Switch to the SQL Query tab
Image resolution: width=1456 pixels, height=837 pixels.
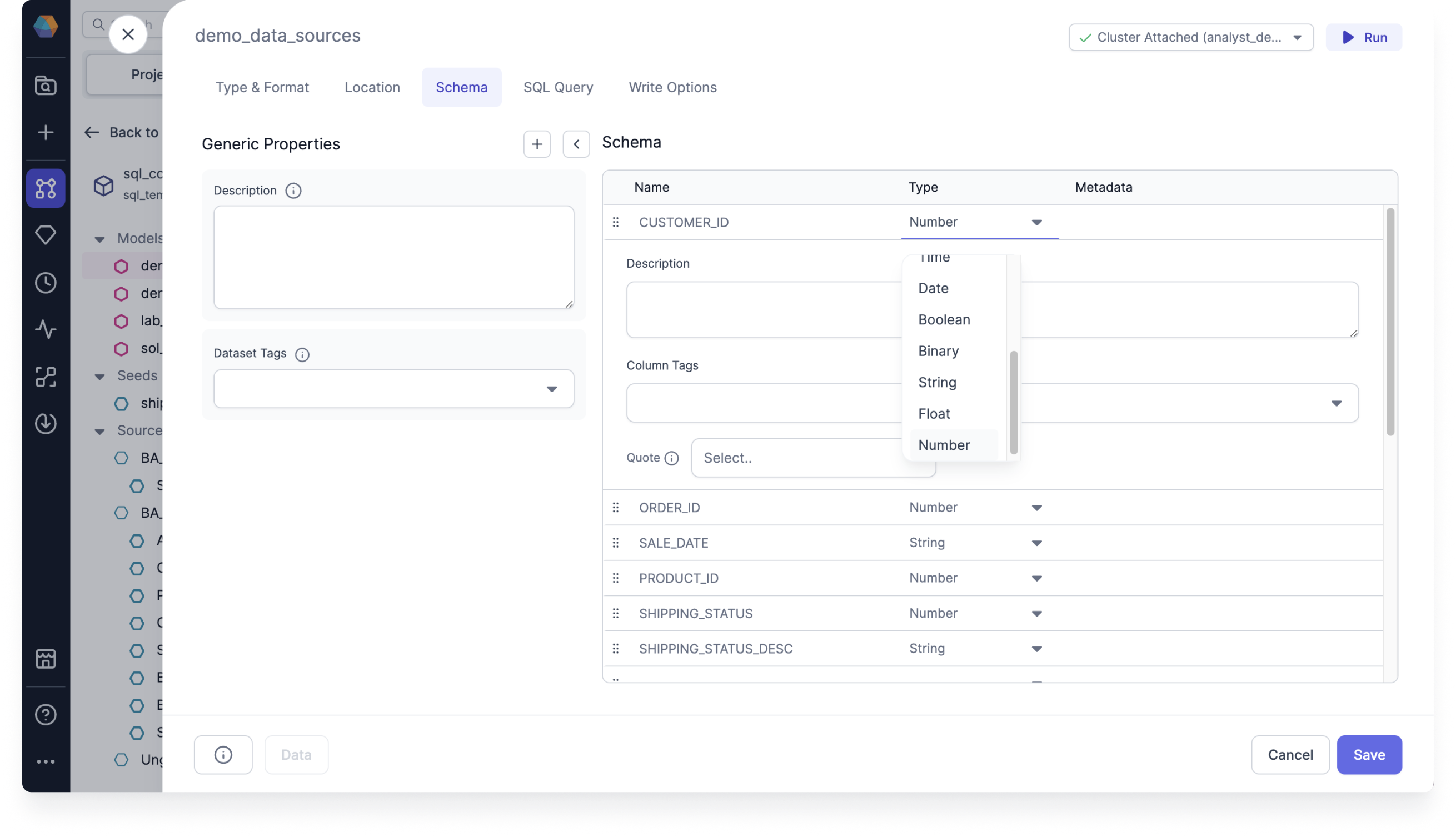click(557, 87)
